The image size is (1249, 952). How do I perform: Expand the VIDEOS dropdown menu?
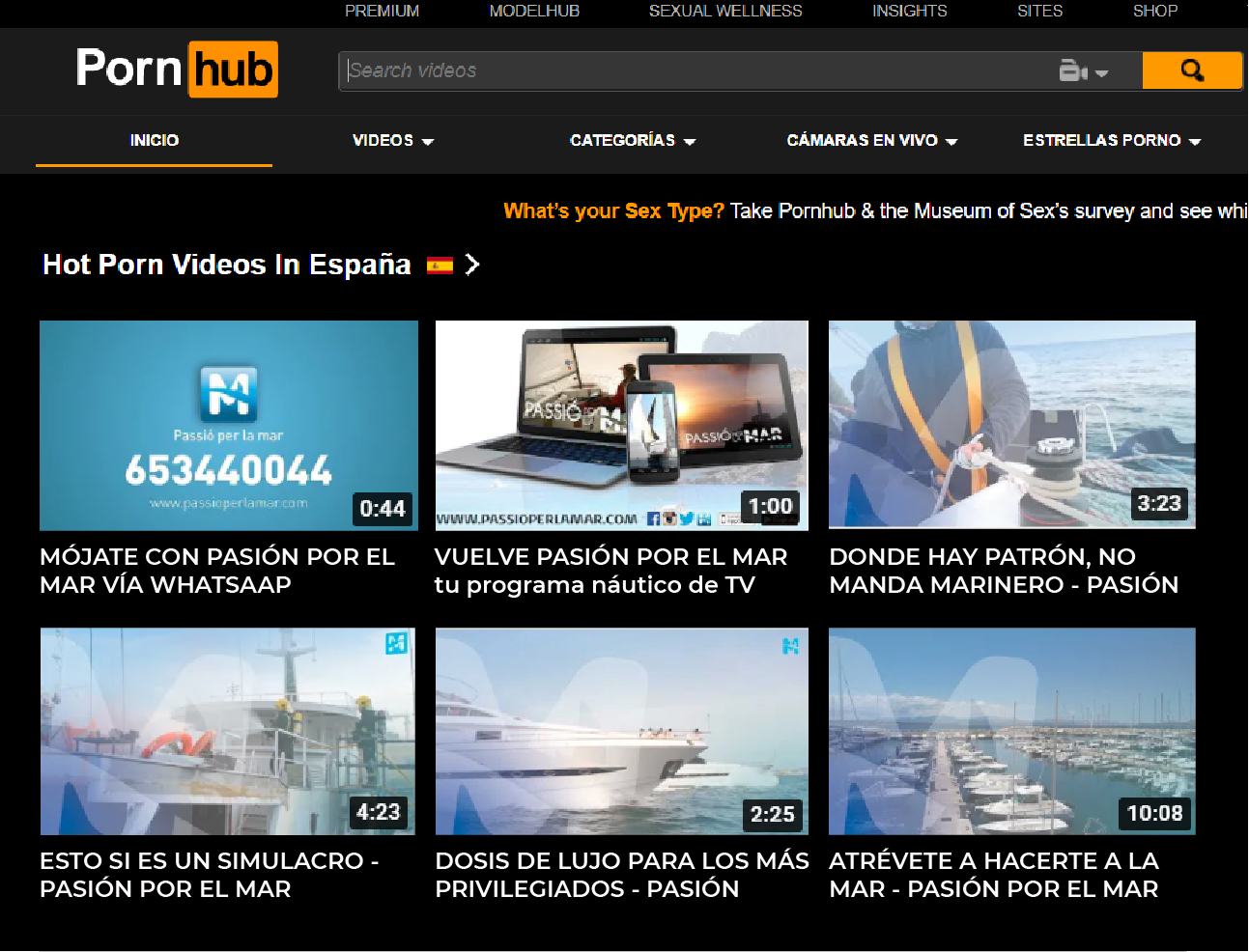click(393, 141)
